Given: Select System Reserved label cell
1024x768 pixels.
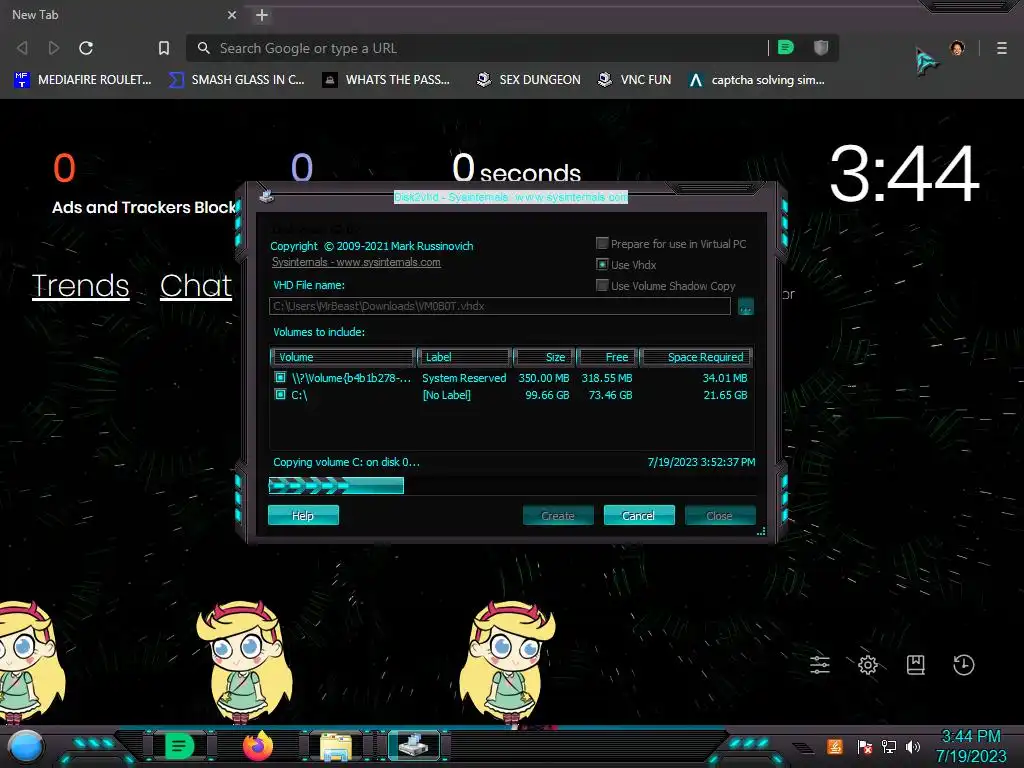Looking at the screenshot, I should pyautogui.click(x=464, y=378).
